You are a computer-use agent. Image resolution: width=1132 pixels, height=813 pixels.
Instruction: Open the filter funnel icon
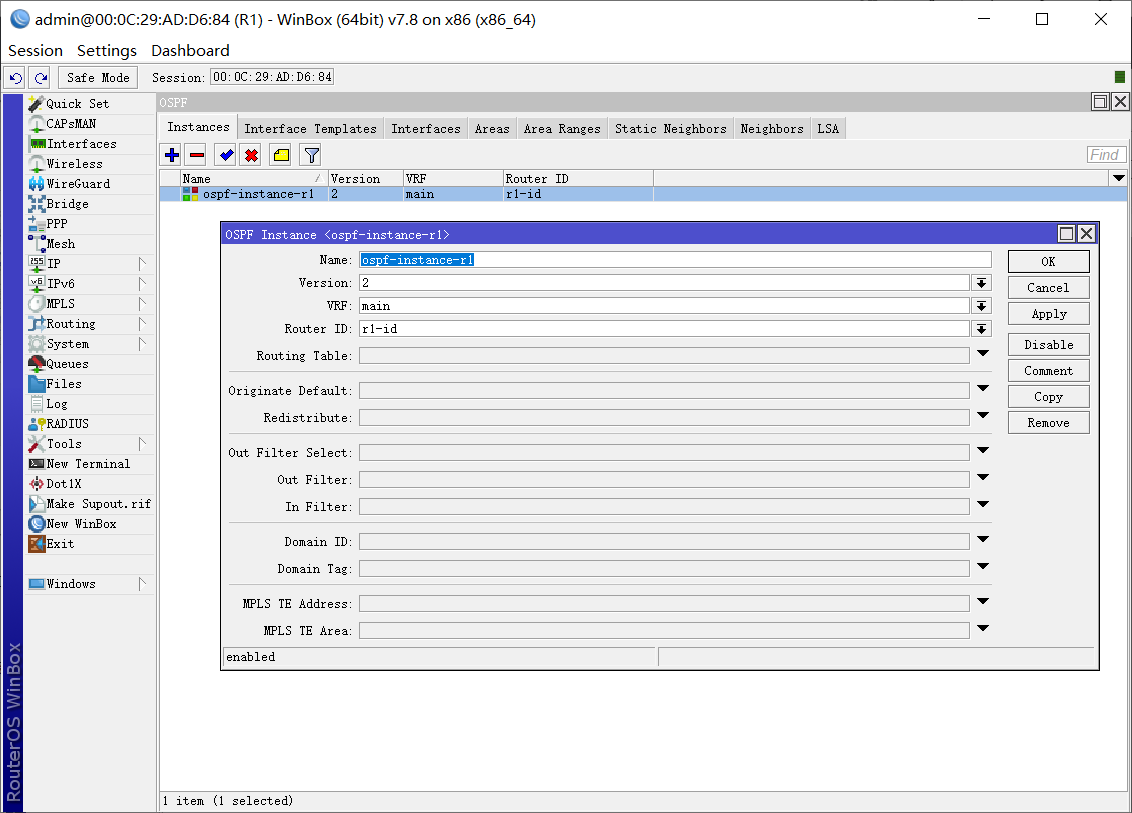311,155
